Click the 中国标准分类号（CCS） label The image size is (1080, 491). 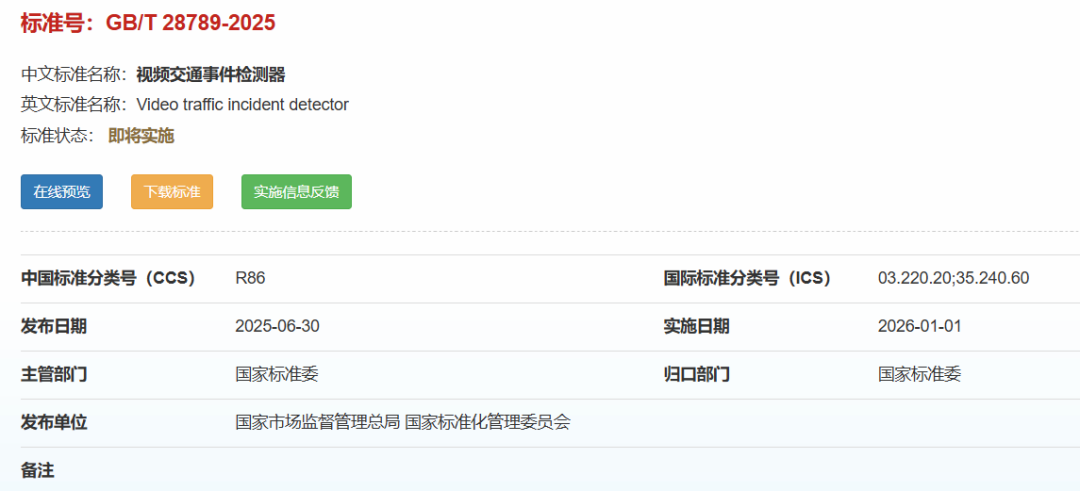pos(108,278)
